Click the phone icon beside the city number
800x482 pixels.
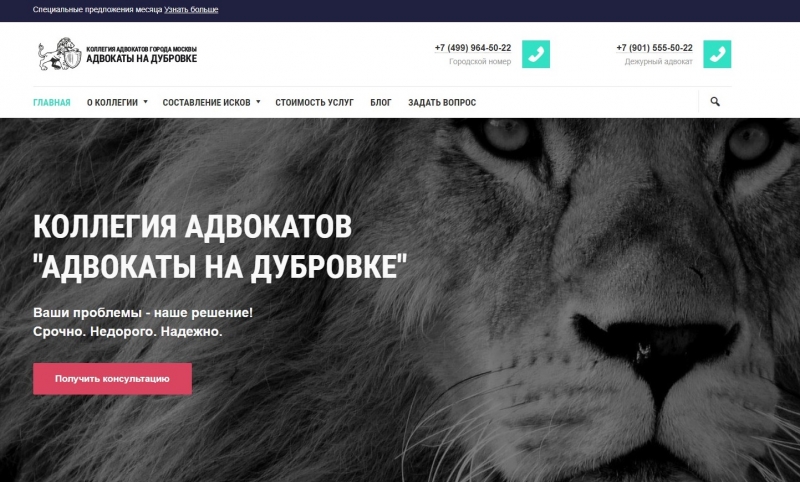coord(536,54)
